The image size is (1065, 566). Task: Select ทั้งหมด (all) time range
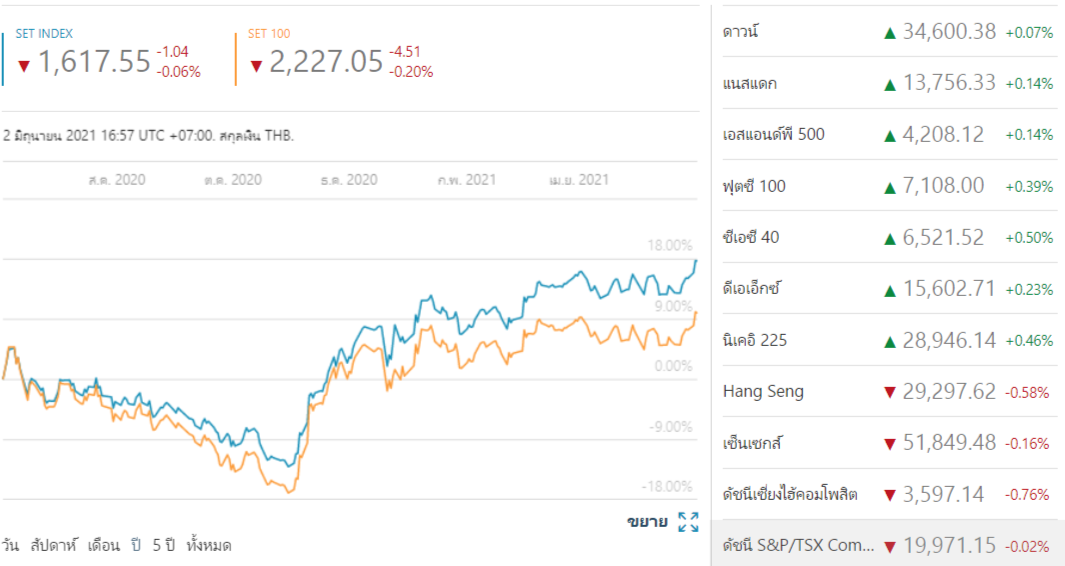[209, 546]
